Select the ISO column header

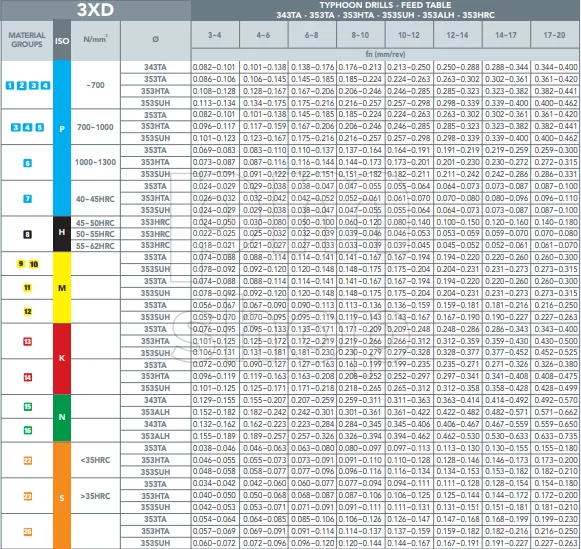[x=62, y=40]
